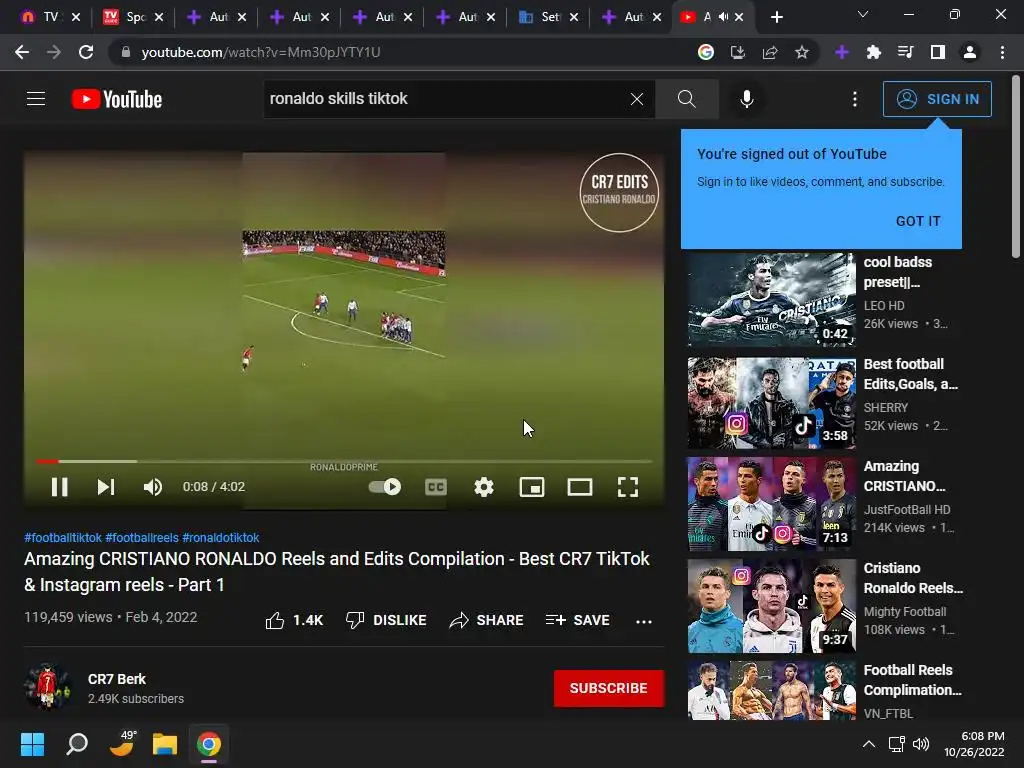Image resolution: width=1024 pixels, height=768 pixels.
Task: Expand tab search chevron
Action: (863, 14)
